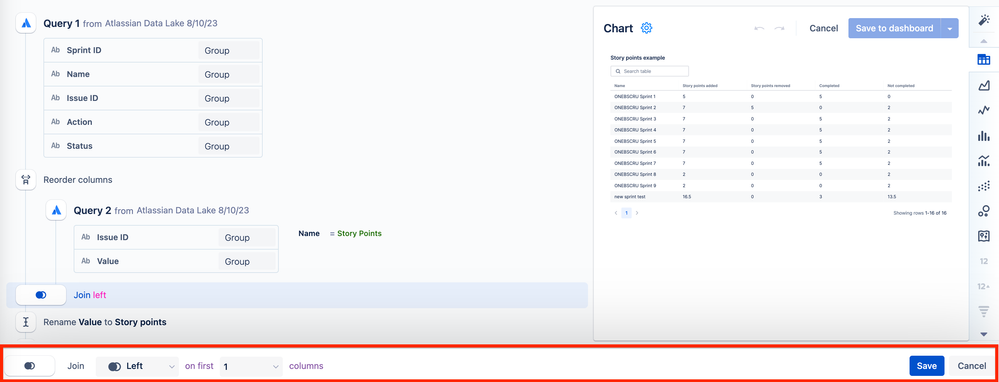Open Group dropdown for Action column

(228, 122)
